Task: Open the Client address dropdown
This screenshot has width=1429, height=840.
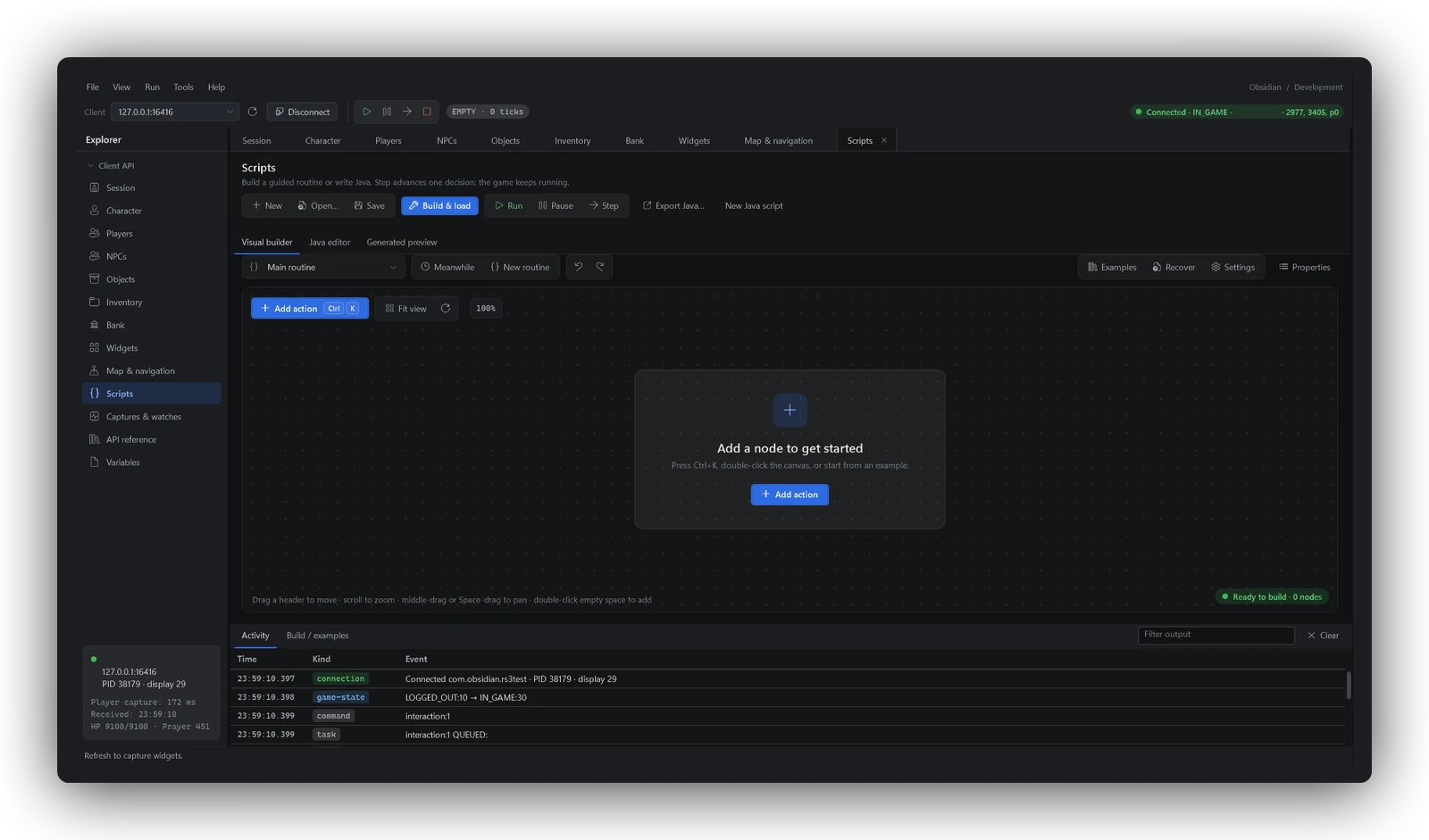Action: pos(175,112)
